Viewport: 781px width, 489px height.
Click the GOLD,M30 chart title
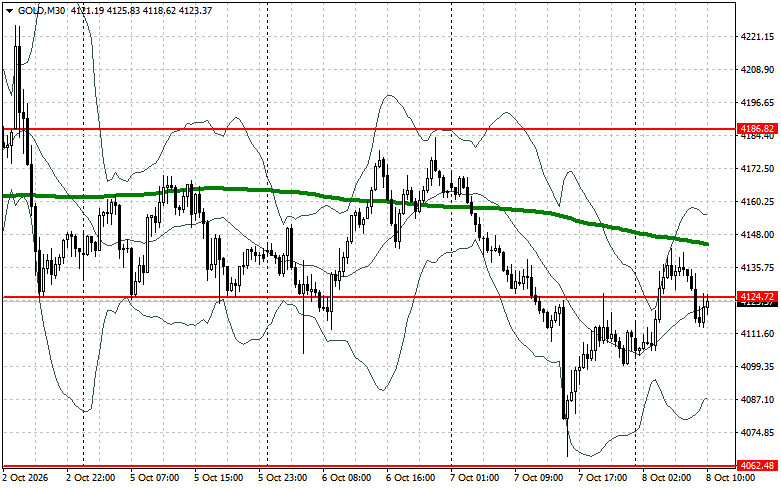[x=41, y=10]
